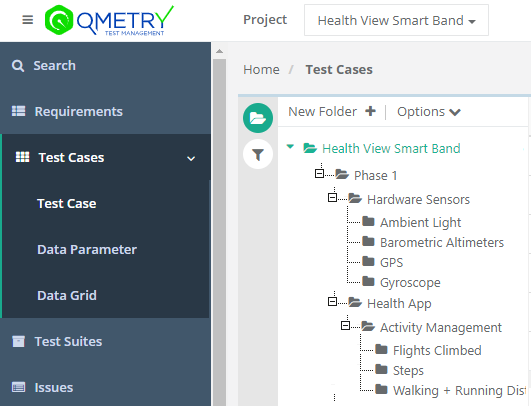This screenshot has width=531, height=406.
Task: Click the plus icon beside New Folder
Action: [370, 111]
